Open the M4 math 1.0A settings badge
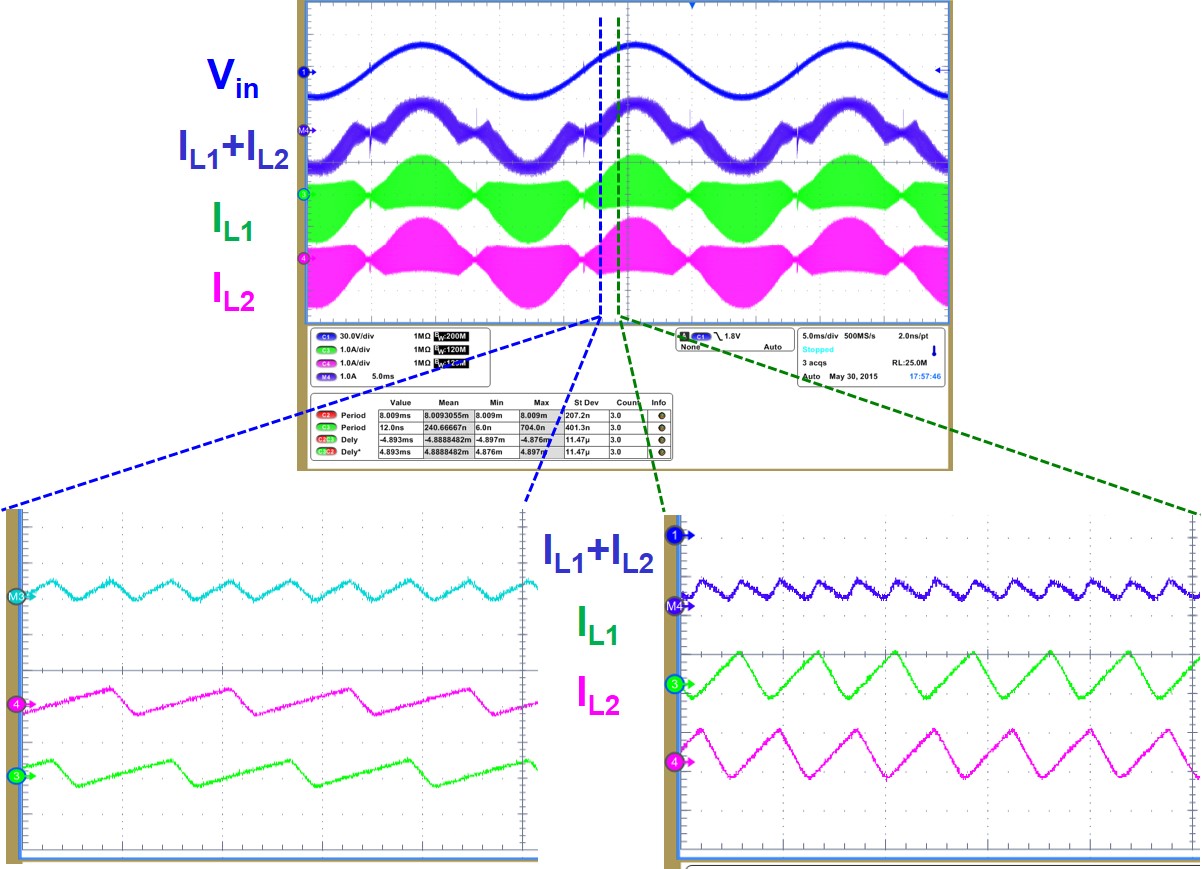 [x=325, y=376]
